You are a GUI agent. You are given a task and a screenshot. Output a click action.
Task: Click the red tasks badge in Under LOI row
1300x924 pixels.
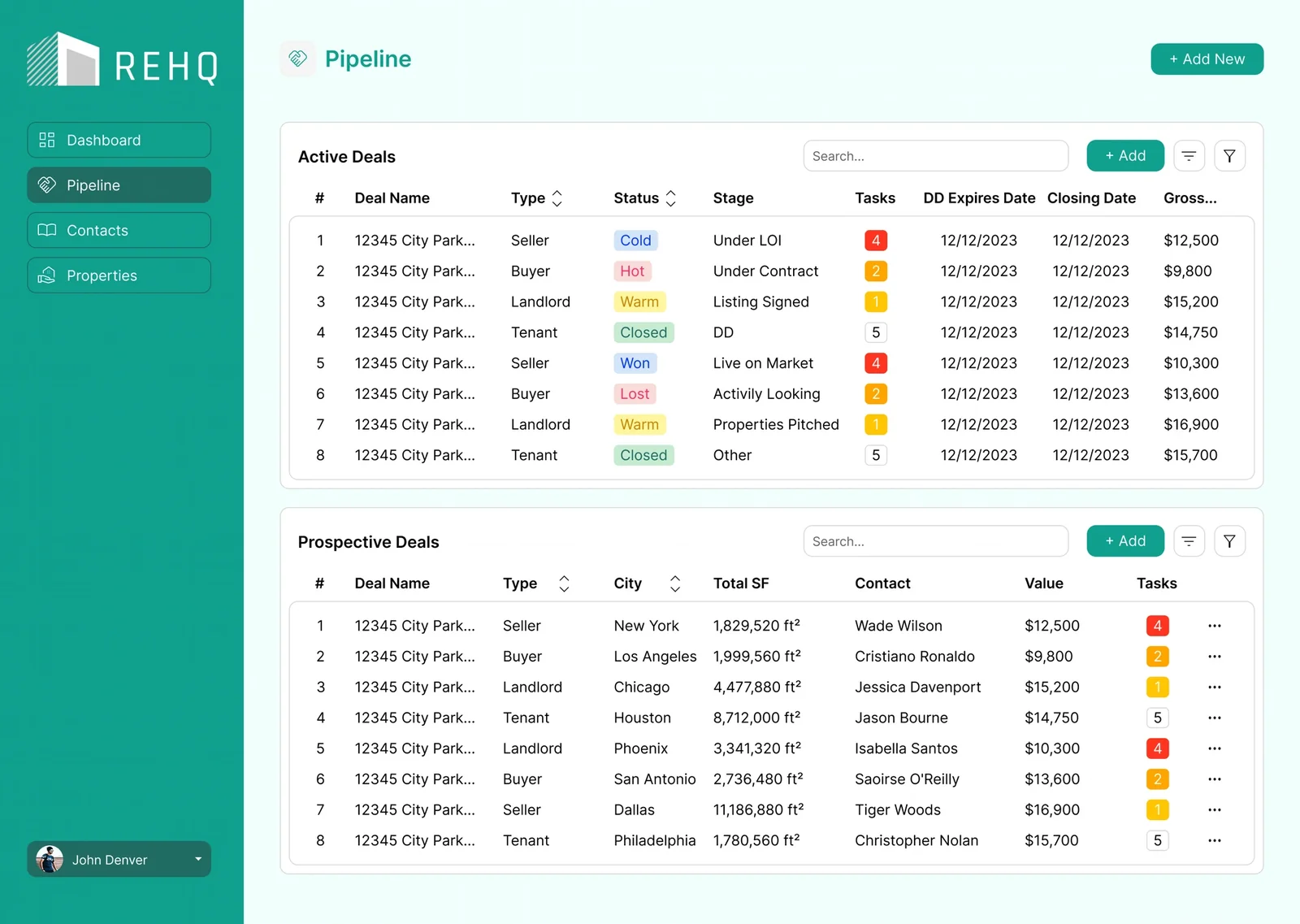pos(876,241)
